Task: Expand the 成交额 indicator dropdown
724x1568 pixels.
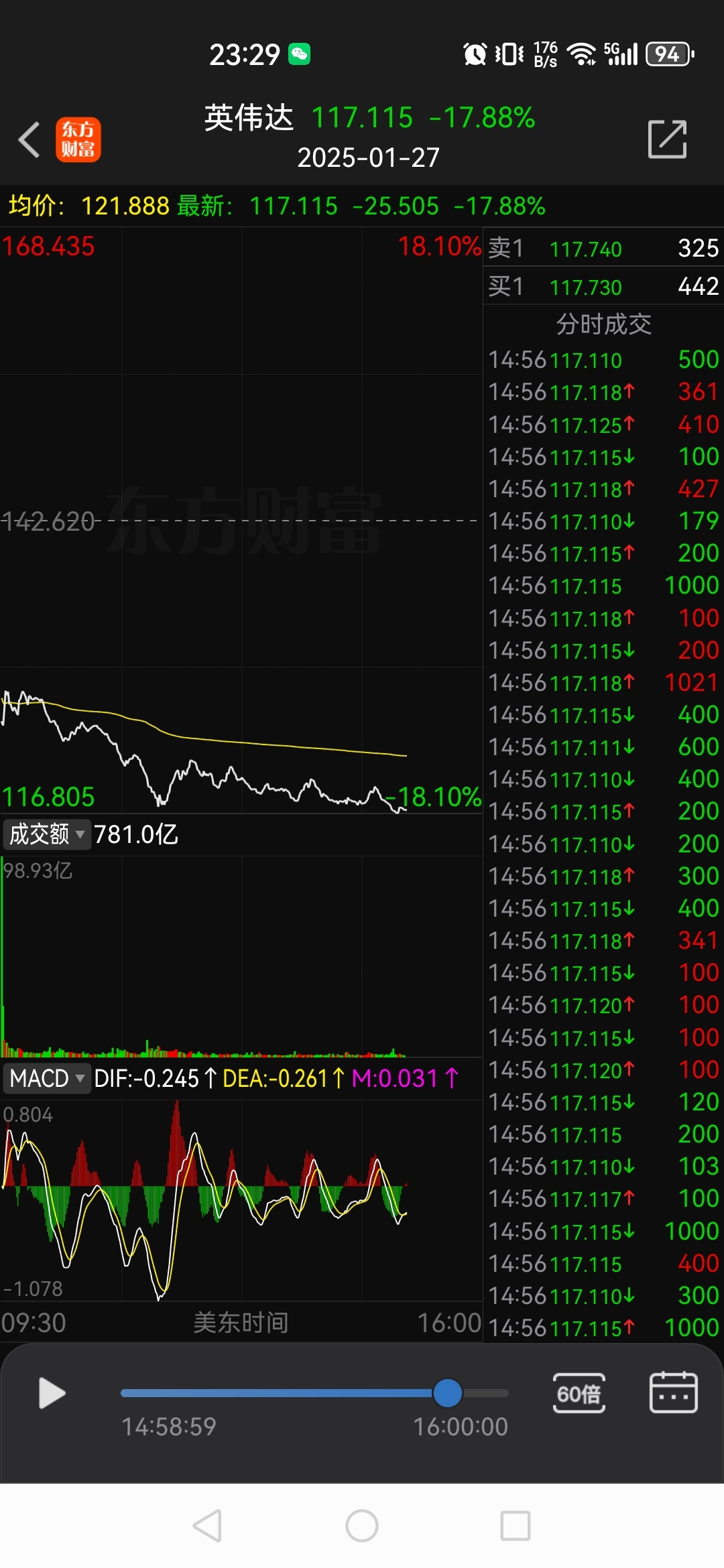Action: [x=46, y=834]
